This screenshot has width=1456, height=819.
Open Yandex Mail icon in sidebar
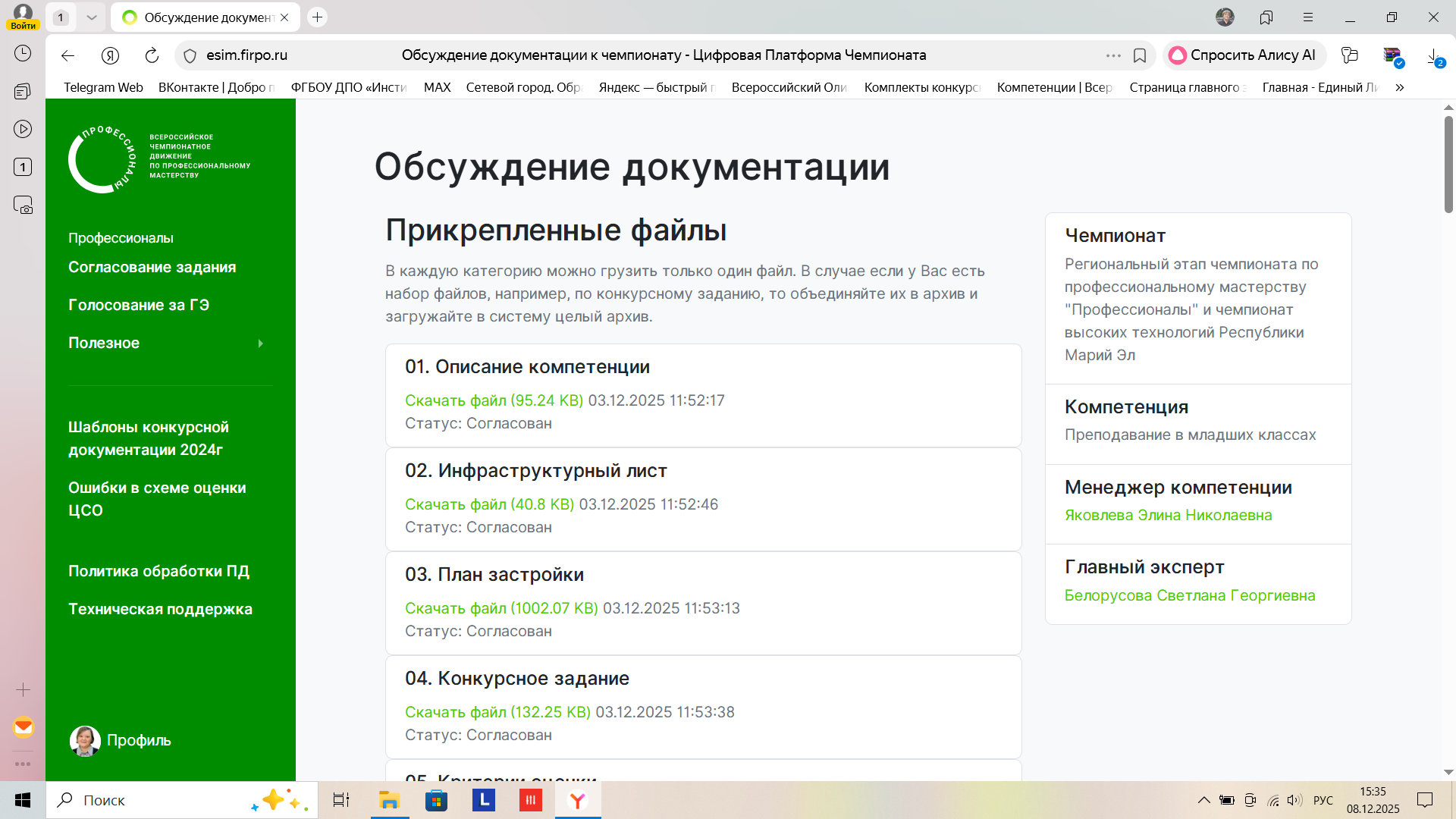coord(24,727)
